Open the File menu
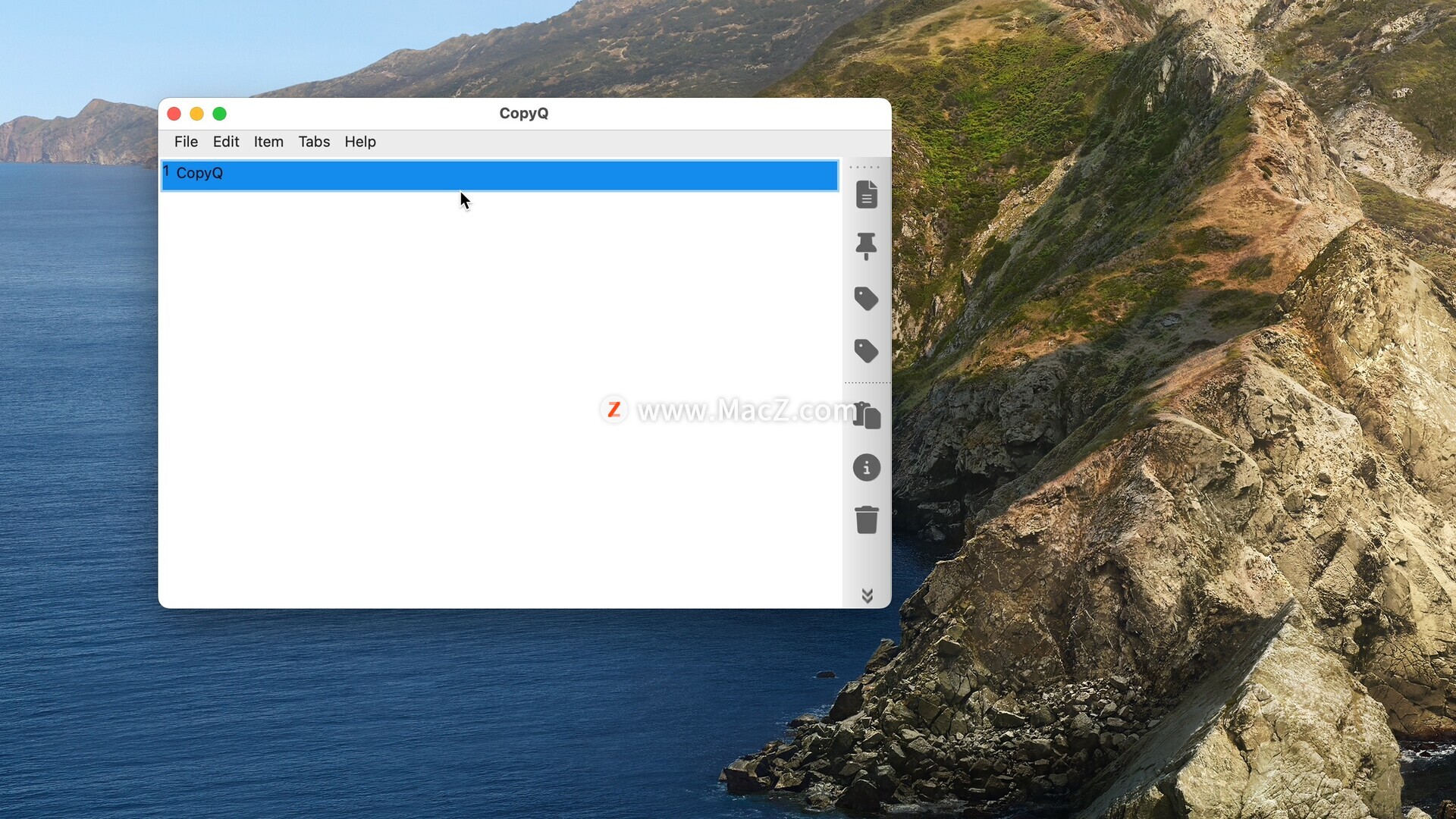Viewport: 1456px width, 819px height. pos(186,142)
